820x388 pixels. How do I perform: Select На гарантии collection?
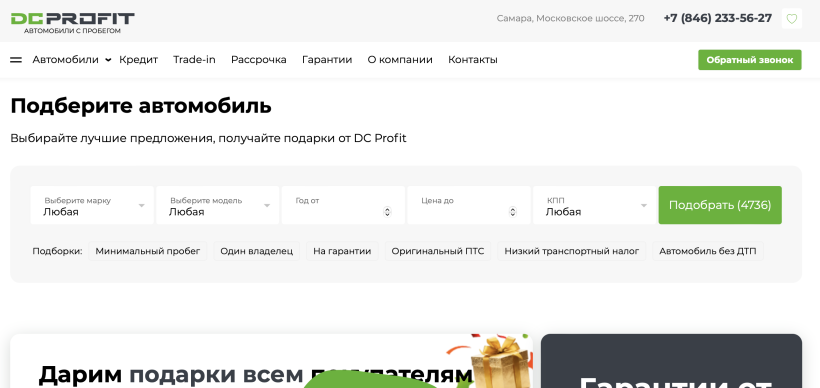click(x=342, y=251)
